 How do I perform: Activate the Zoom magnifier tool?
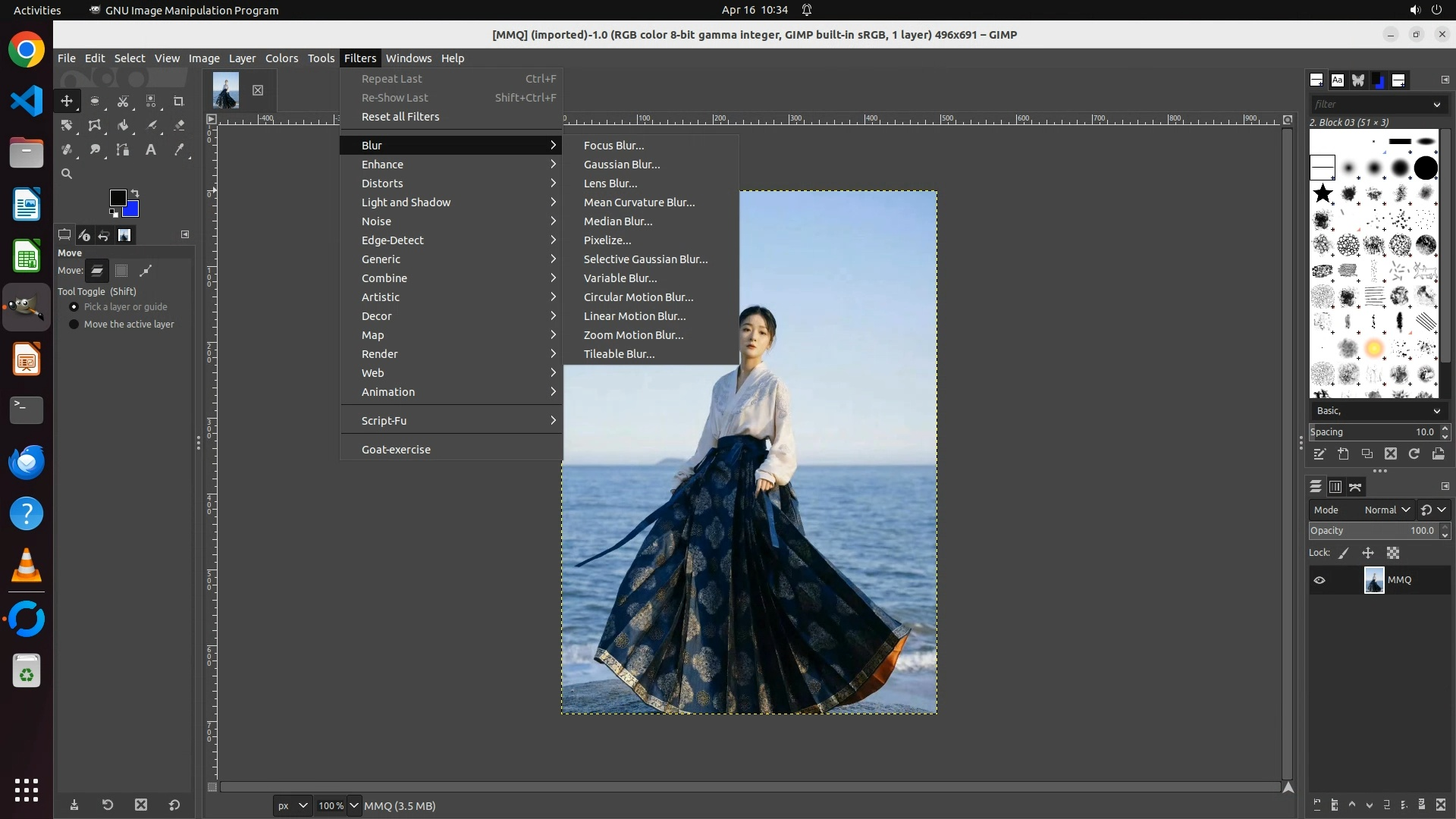coord(67,174)
